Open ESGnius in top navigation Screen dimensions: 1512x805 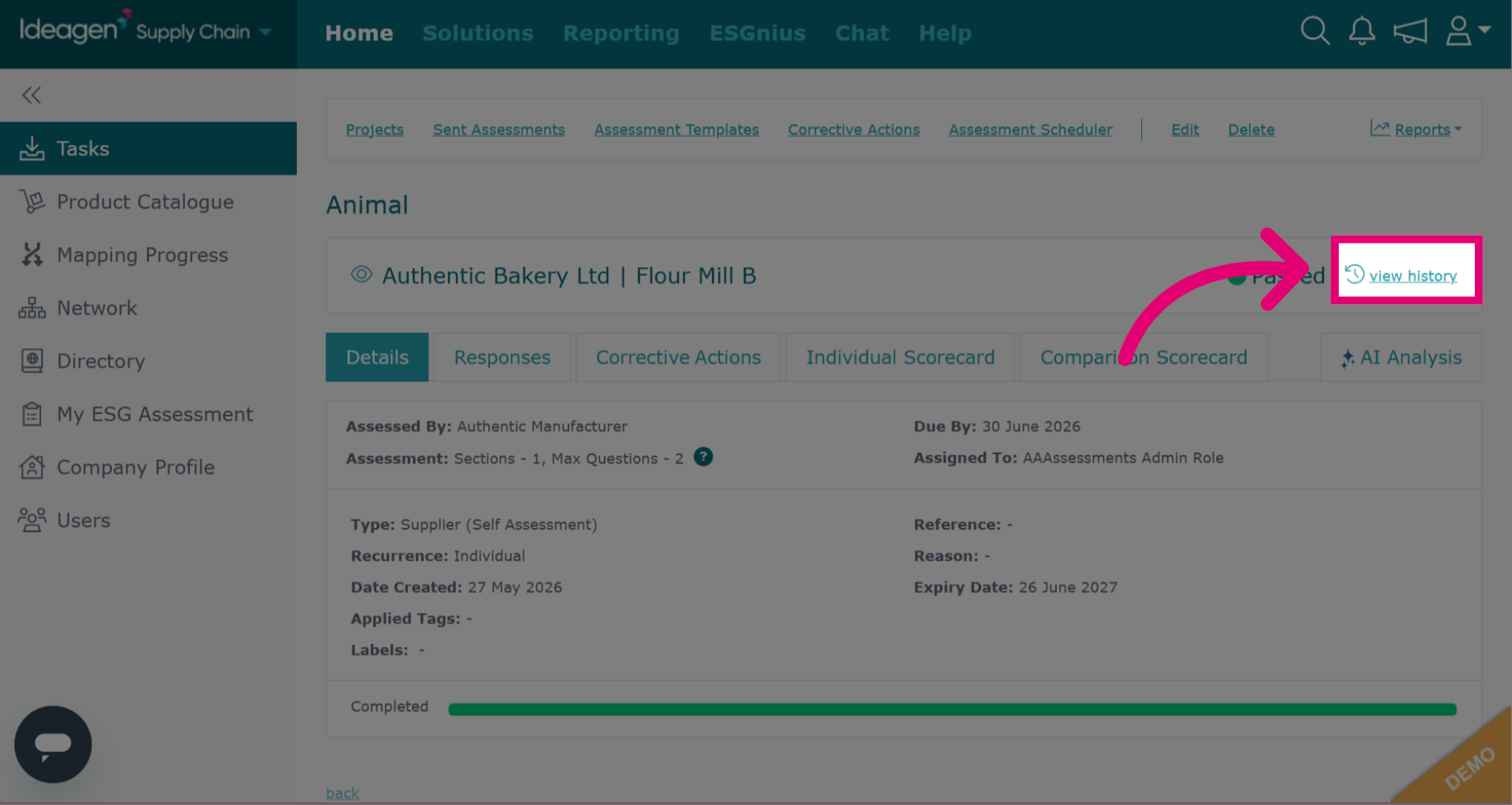point(758,33)
